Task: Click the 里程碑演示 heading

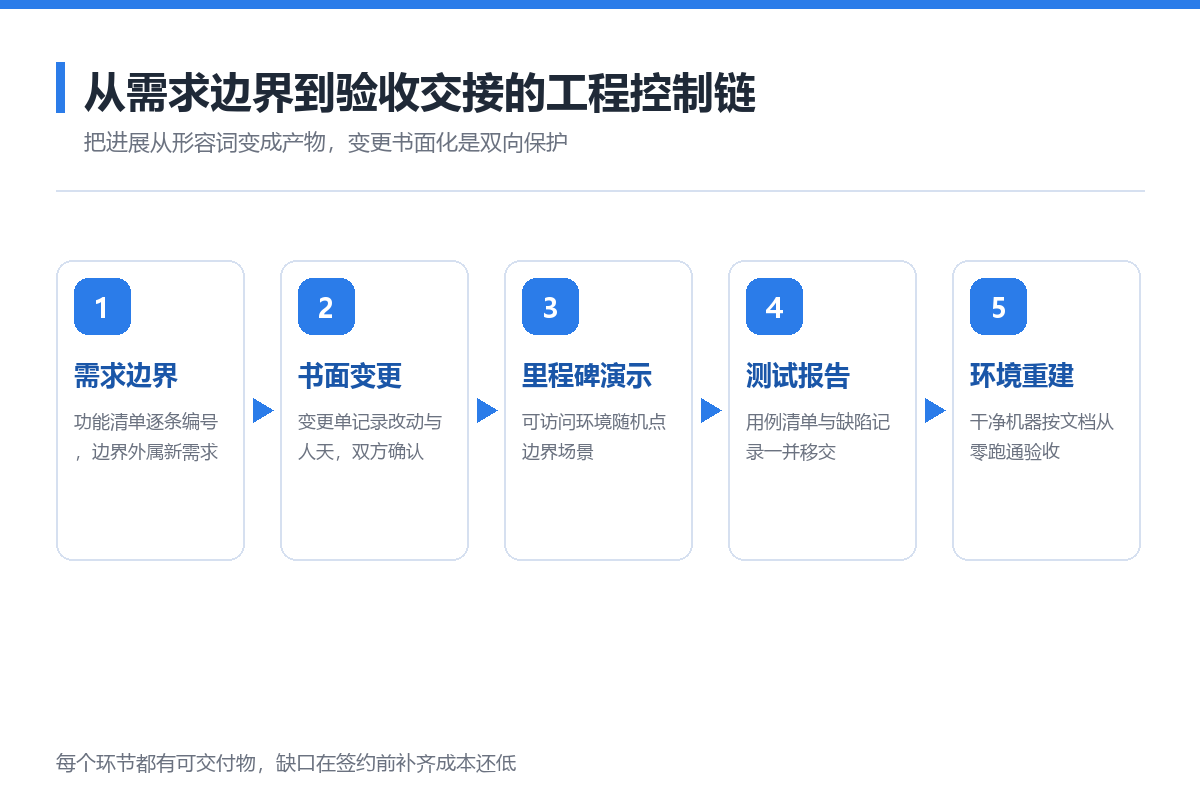Action: [587, 376]
